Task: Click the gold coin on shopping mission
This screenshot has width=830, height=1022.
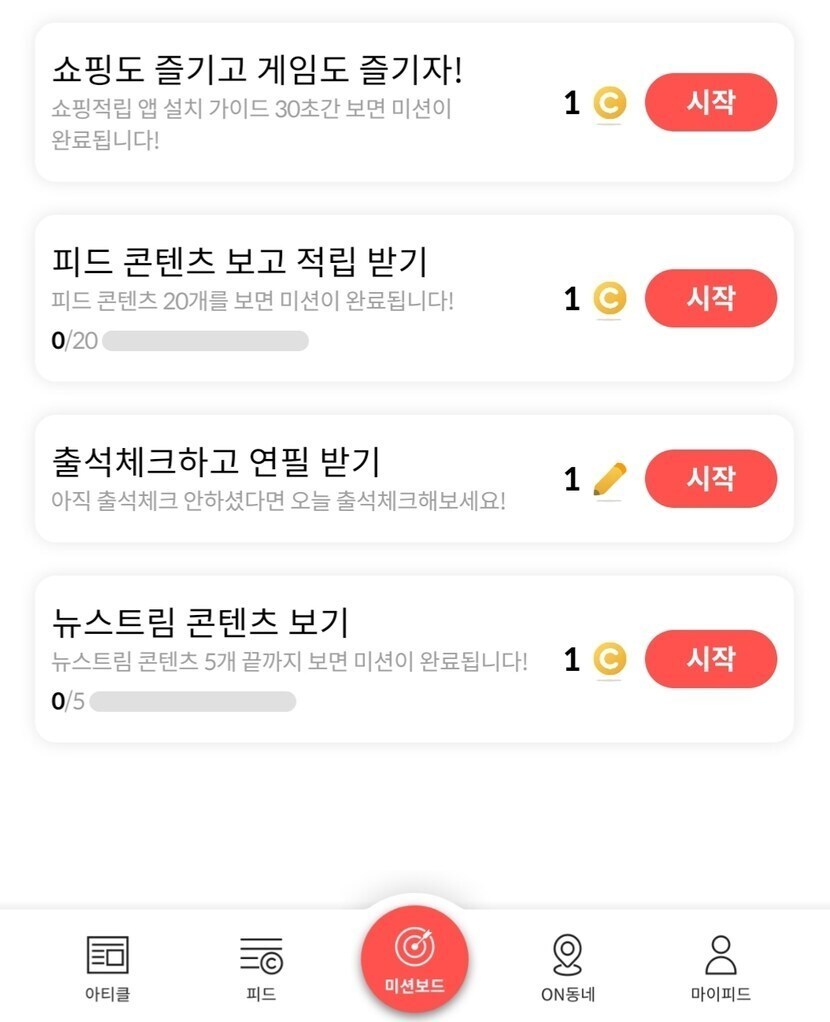Action: [x=608, y=102]
